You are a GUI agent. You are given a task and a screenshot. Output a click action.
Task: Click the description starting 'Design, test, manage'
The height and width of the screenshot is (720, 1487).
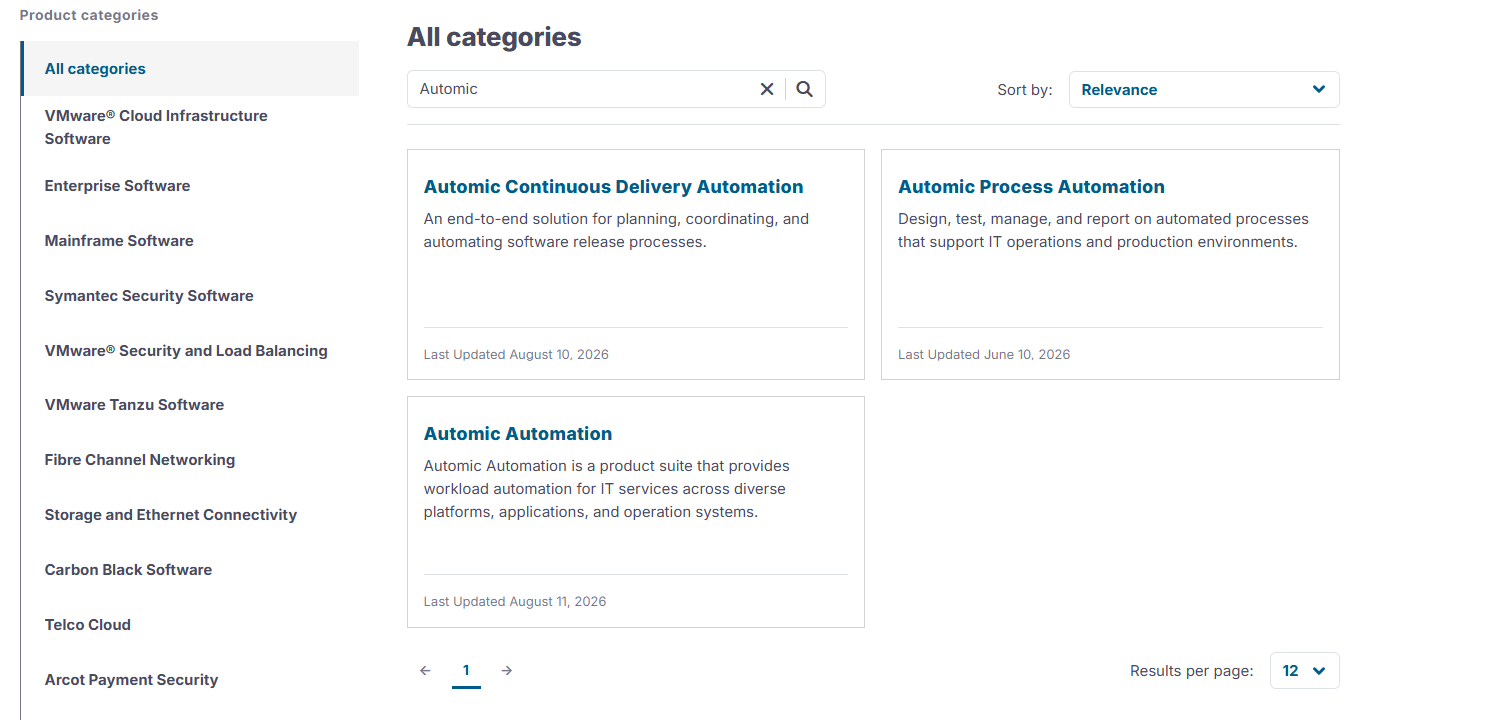[1103, 230]
